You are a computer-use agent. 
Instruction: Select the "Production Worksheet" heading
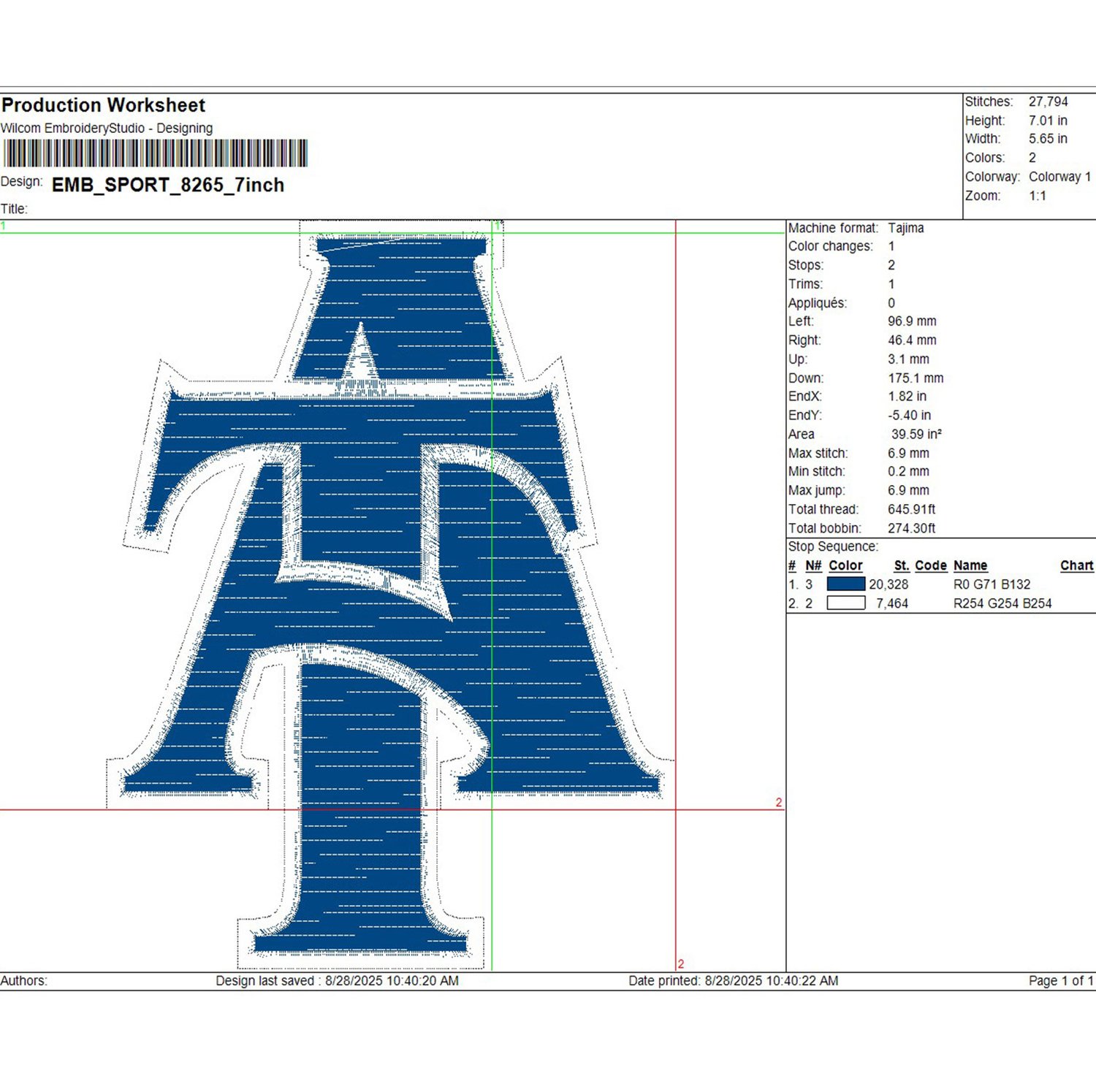point(104,105)
